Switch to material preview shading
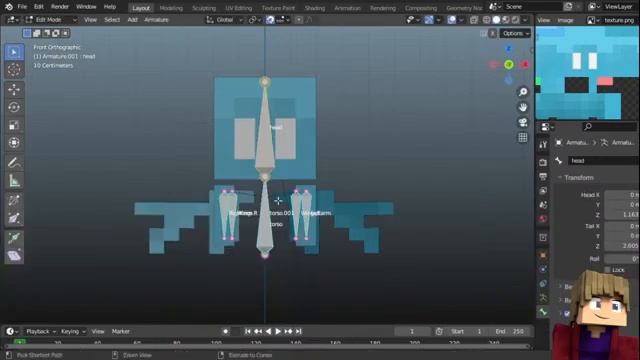640x360 pixels. point(506,20)
